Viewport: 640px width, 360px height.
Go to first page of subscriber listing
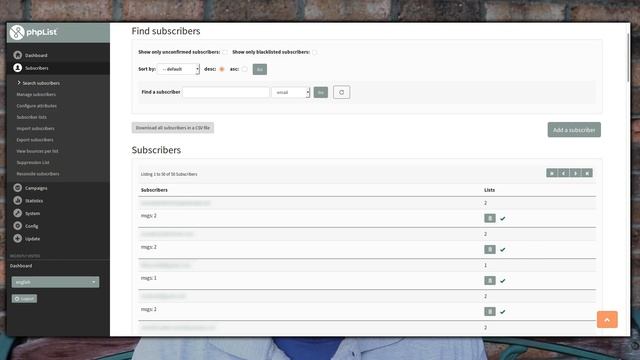point(551,173)
